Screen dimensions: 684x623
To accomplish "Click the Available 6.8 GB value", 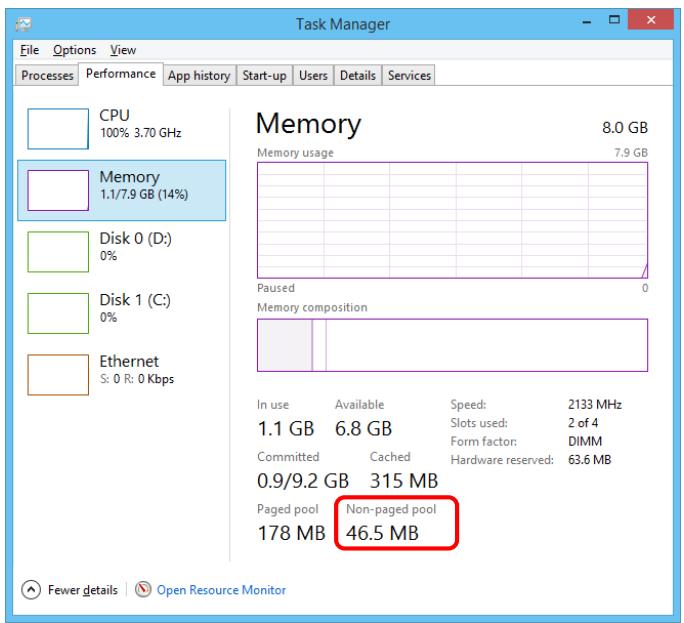I will [363, 428].
